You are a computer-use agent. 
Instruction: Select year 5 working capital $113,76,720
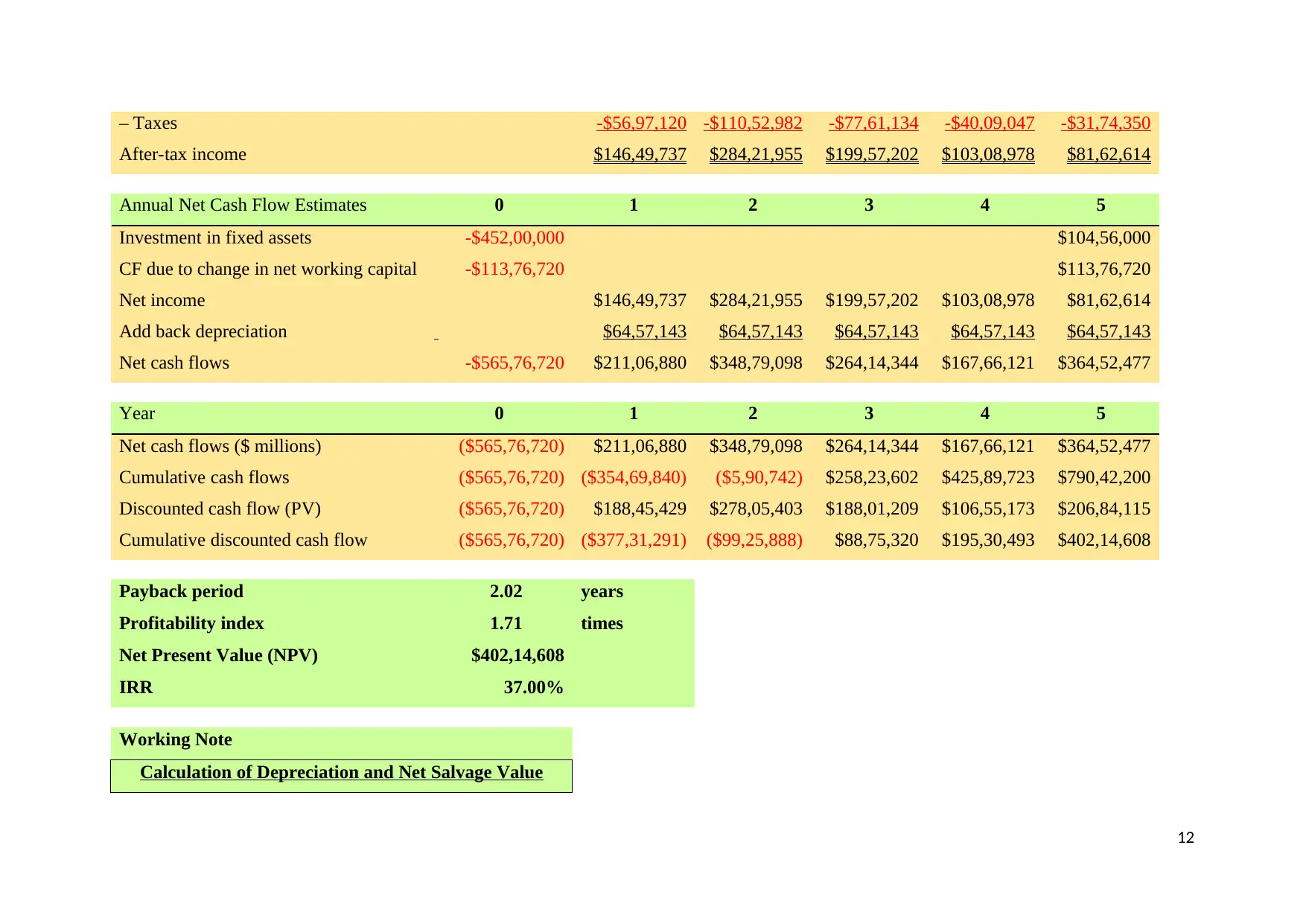click(x=1104, y=270)
